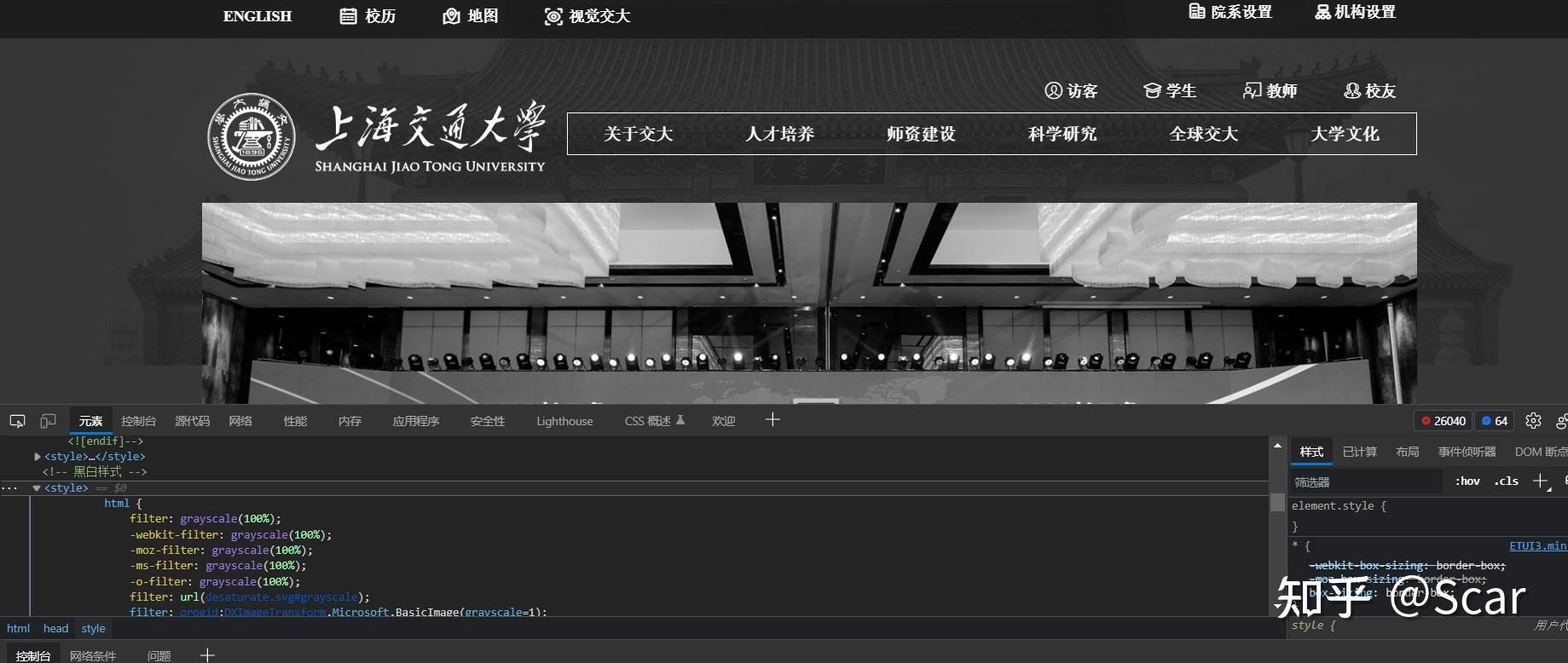Screen dimensions: 1568x663
Task: Open the ETUI3.min stylesheet link
Action: (1537, 545)
